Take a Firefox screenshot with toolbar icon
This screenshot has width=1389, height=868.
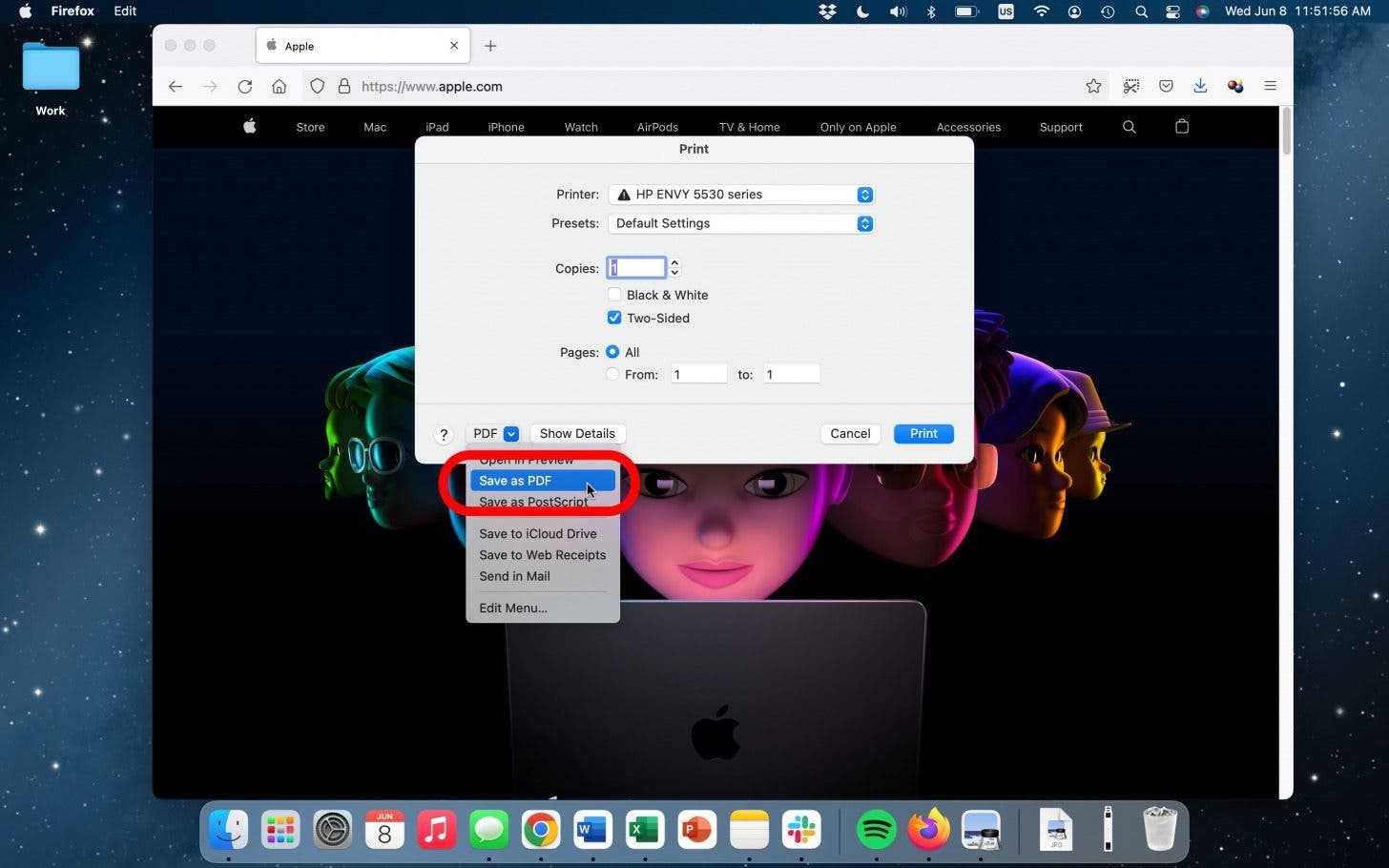pos(1131,86)
